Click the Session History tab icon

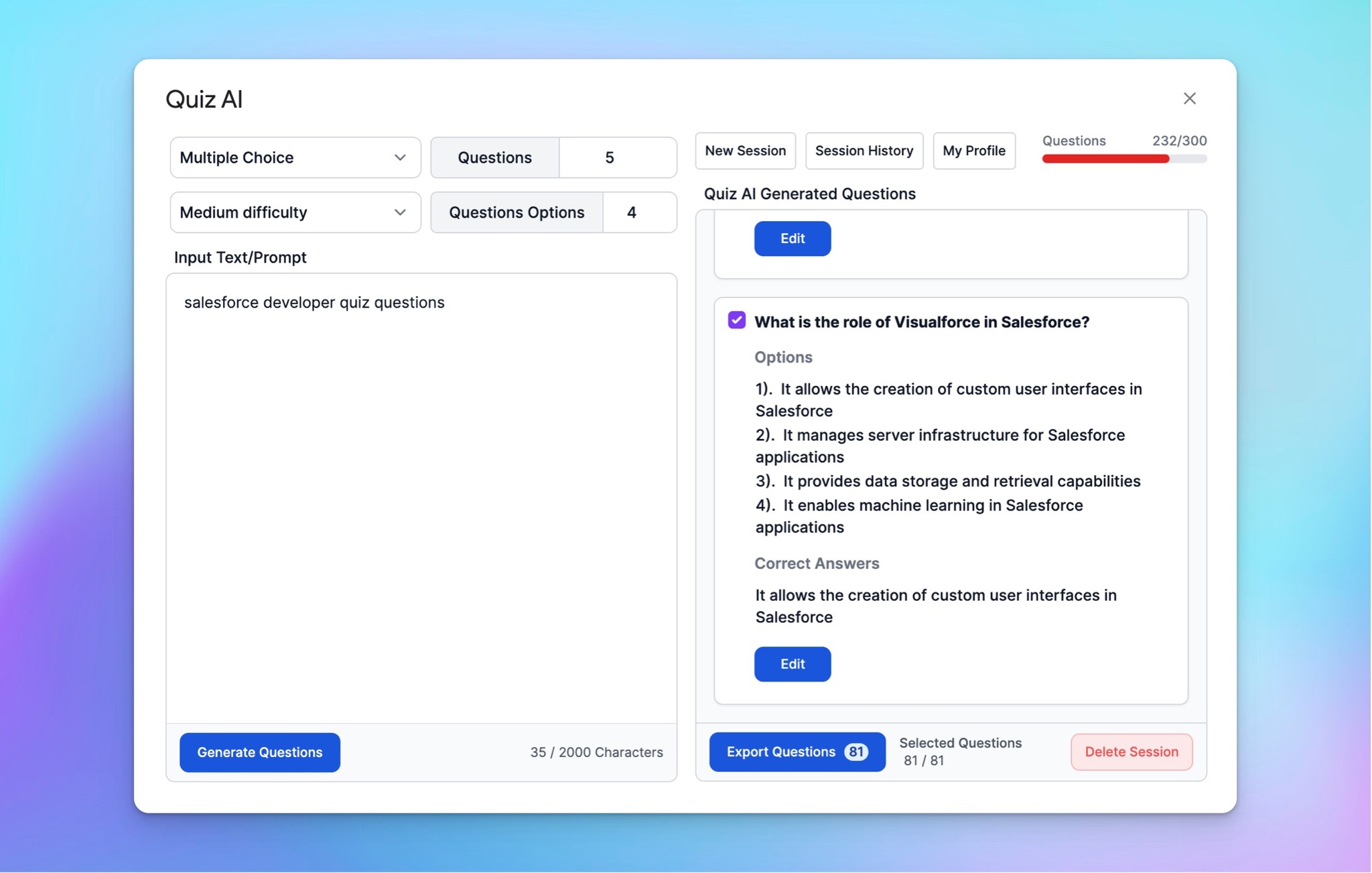pyautogui.click(x=864, y=150)
